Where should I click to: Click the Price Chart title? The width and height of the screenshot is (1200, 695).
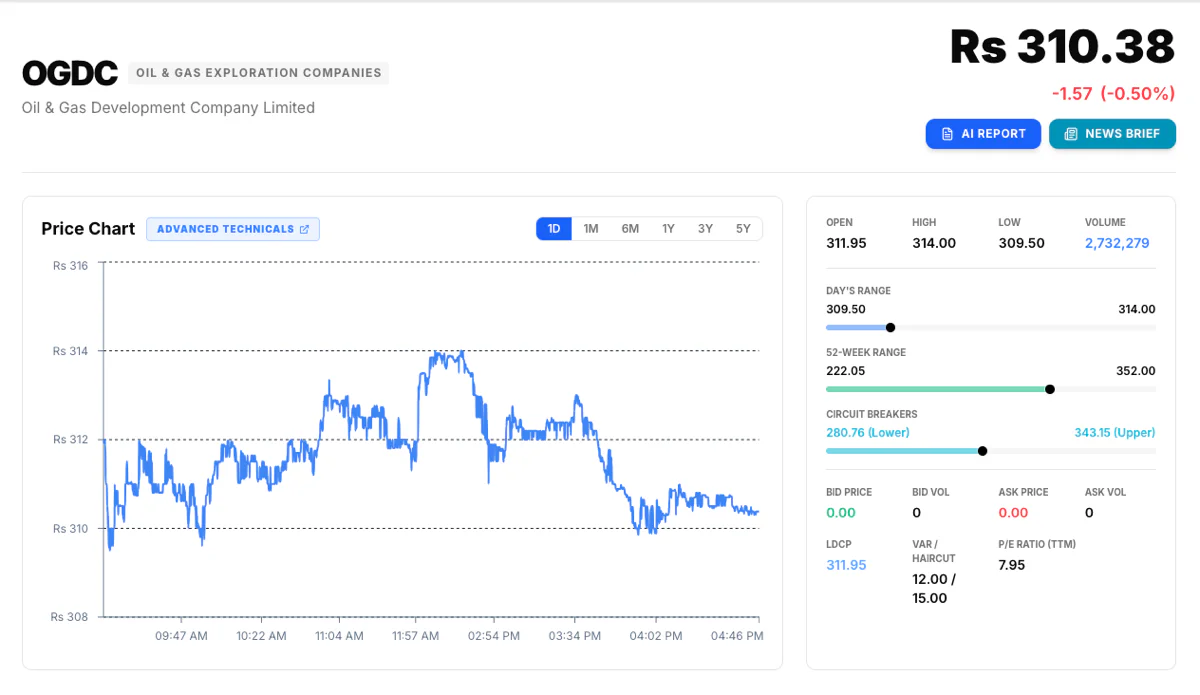88,229
